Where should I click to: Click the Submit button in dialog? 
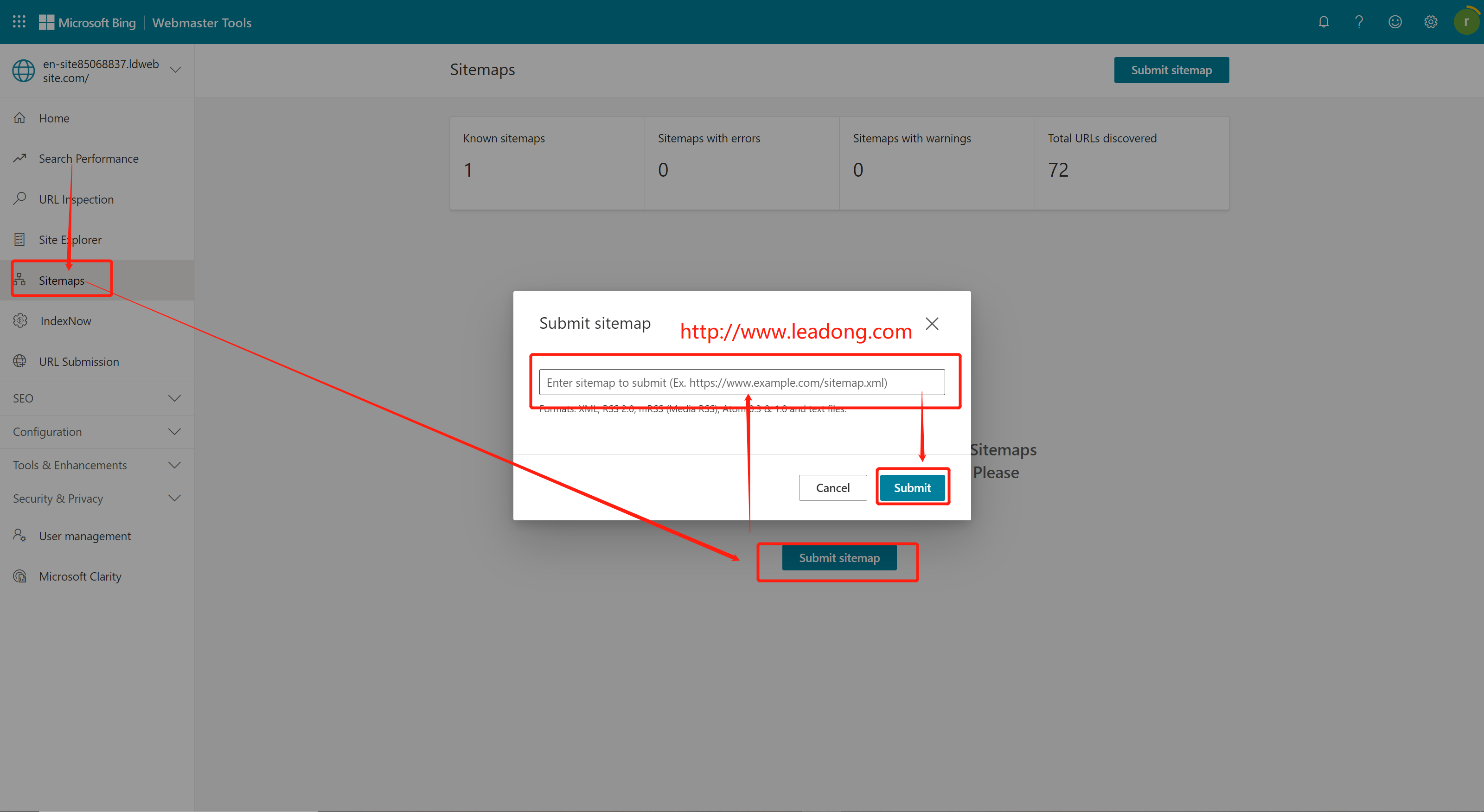(x=912, y=488)
